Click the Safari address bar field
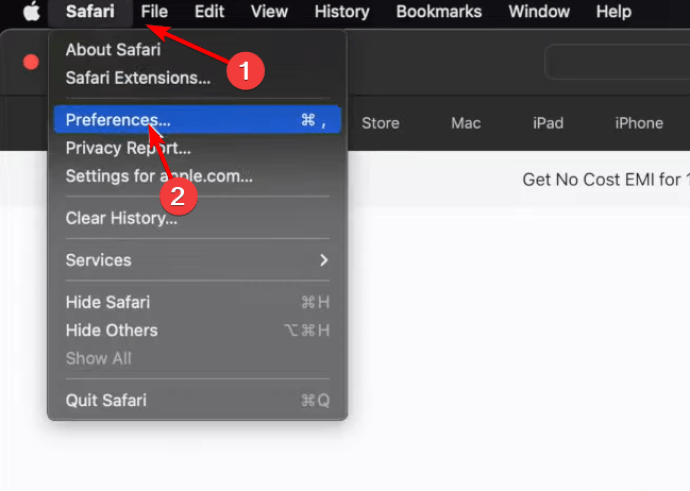The height and width of the screenshot is (491, 690). tap(617, 62)
